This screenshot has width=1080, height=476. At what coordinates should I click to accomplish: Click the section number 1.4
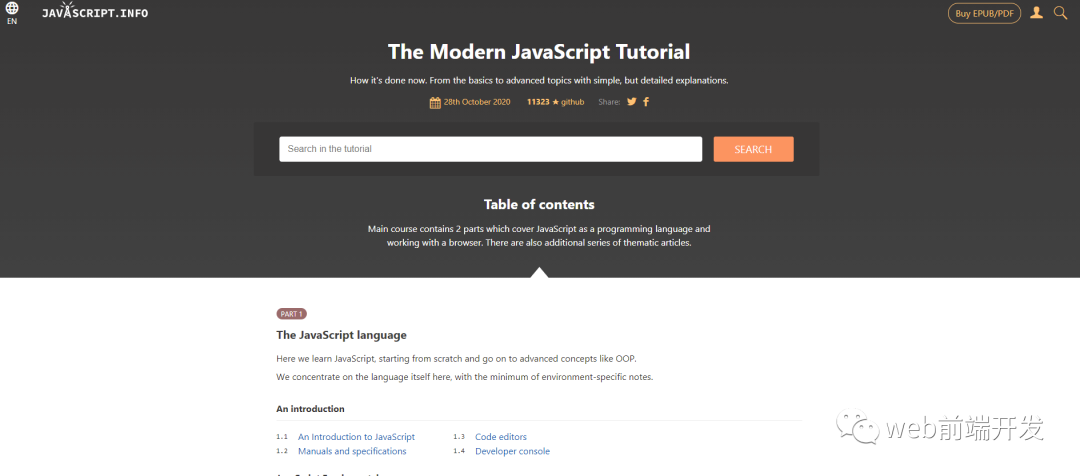pyautogui.click(x=459, y=451)
